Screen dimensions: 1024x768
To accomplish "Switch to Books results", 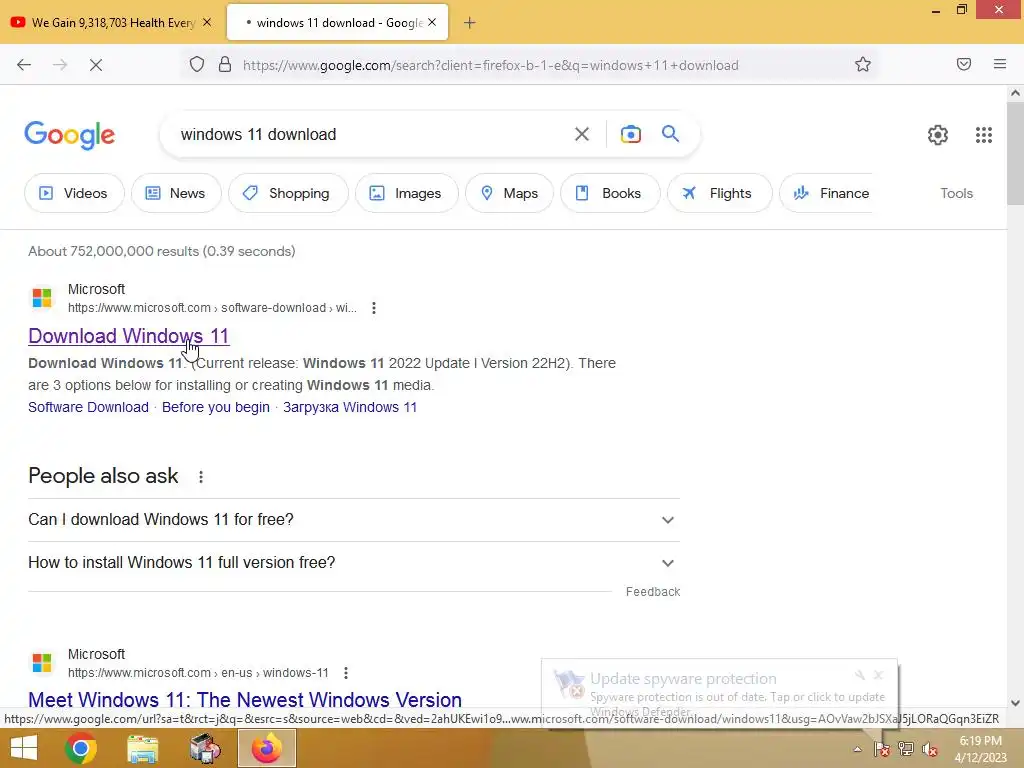I will point(610,193).
